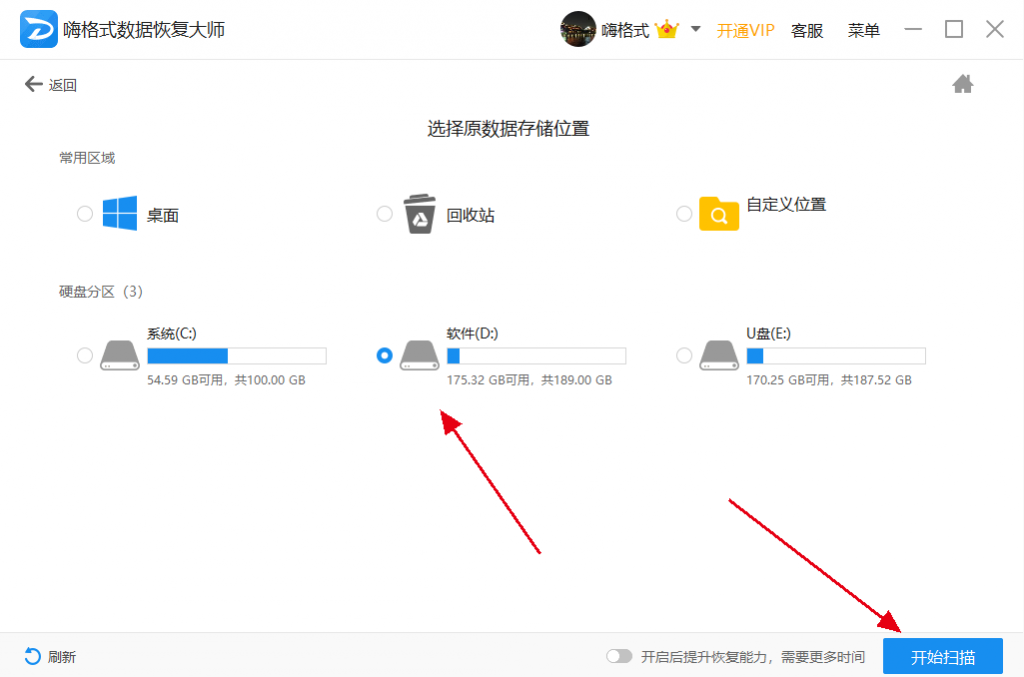1024x677 pixels.
Task: Click the 自定义位置 label
Action: 786,204
